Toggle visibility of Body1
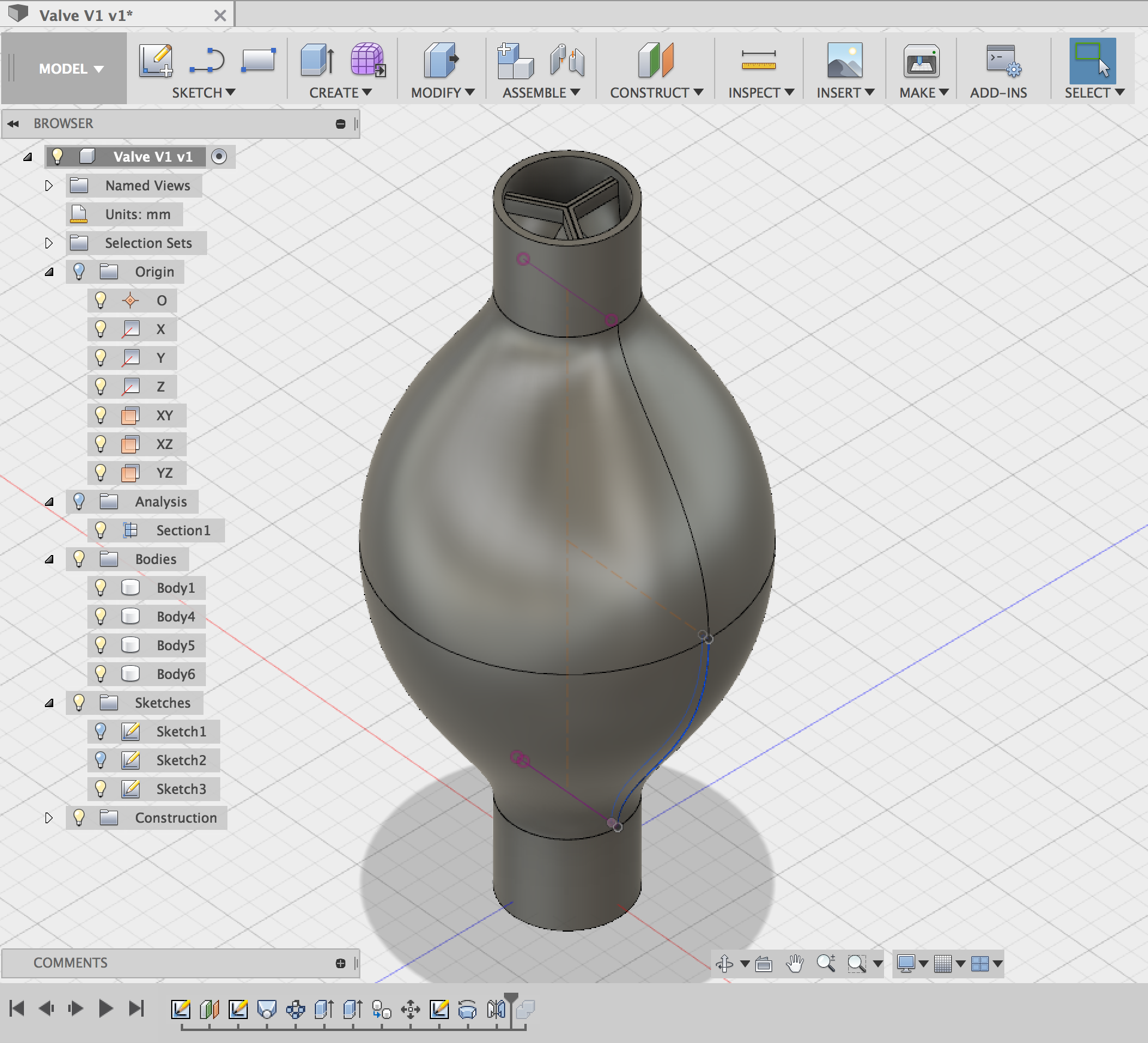1148x1043 pixels. (x=101, y=588)
